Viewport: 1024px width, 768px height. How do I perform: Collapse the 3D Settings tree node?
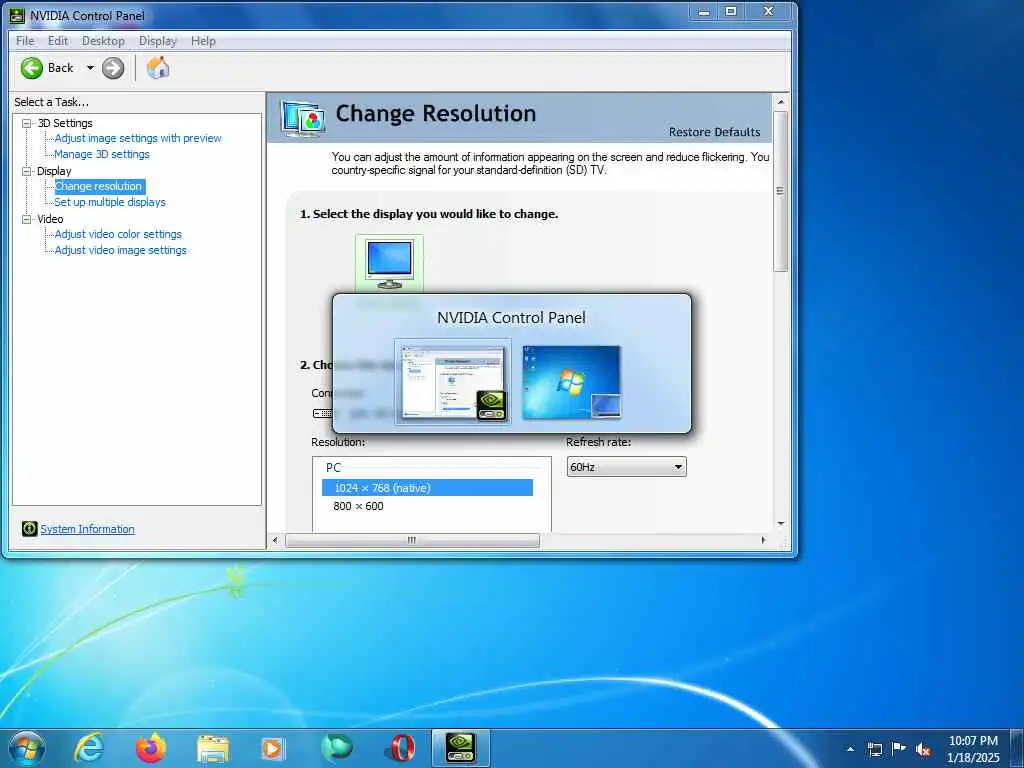pyautogui.click(x=27, y=123)
